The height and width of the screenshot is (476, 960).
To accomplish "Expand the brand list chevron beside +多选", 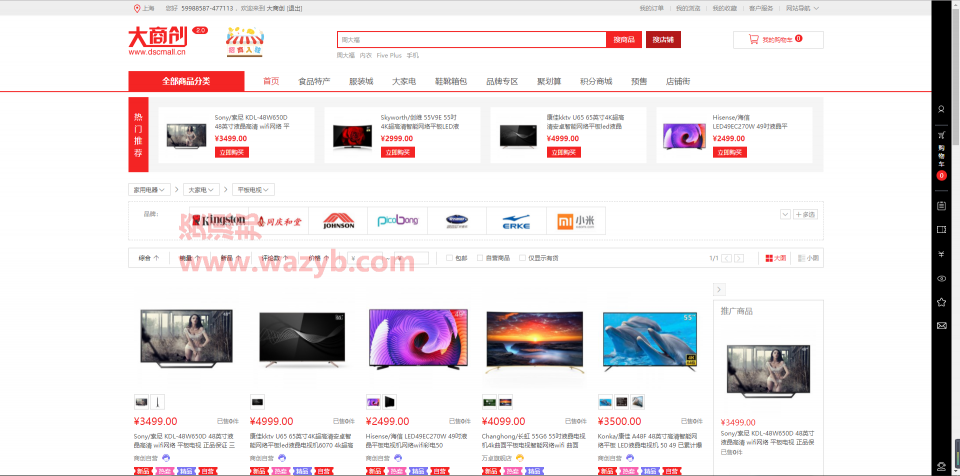I will (x=785, y=214).
